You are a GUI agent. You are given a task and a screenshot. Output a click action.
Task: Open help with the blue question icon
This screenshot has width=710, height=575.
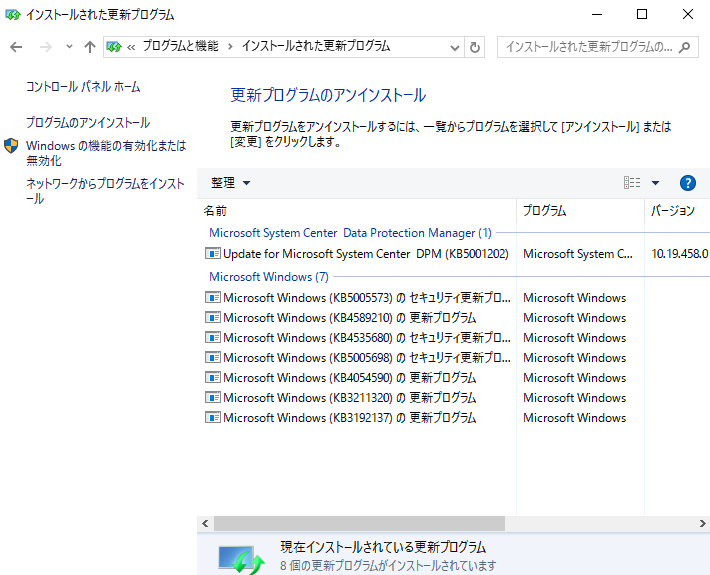[x=687, y=183]
